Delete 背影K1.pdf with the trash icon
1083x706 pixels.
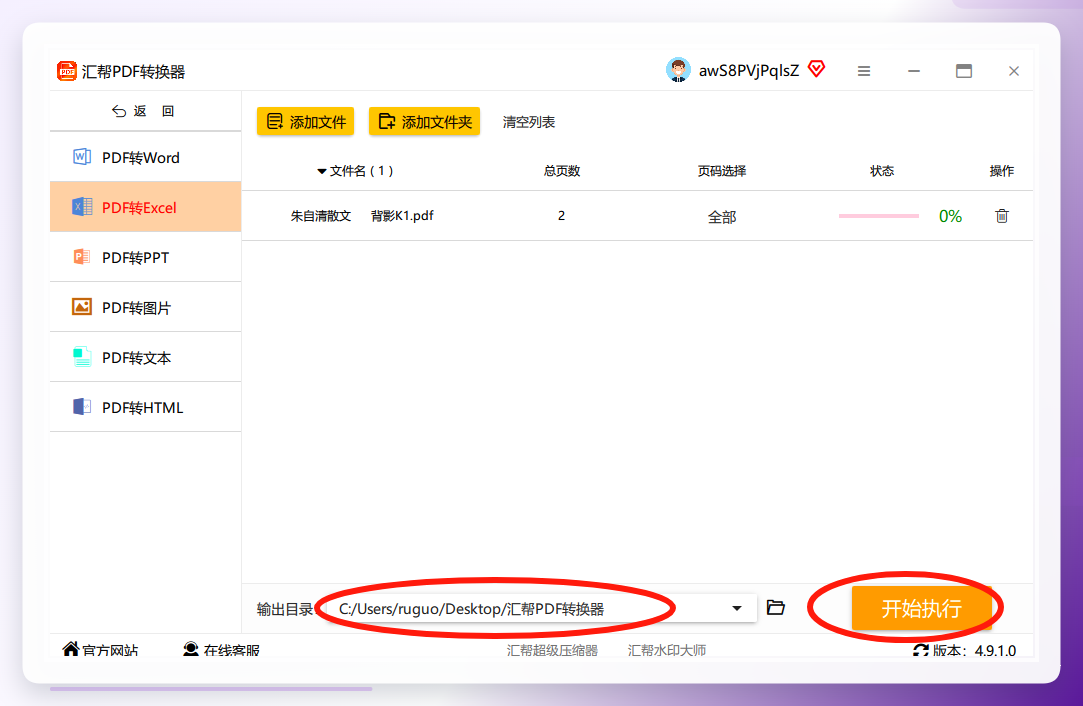click(x=1001, y=216)
